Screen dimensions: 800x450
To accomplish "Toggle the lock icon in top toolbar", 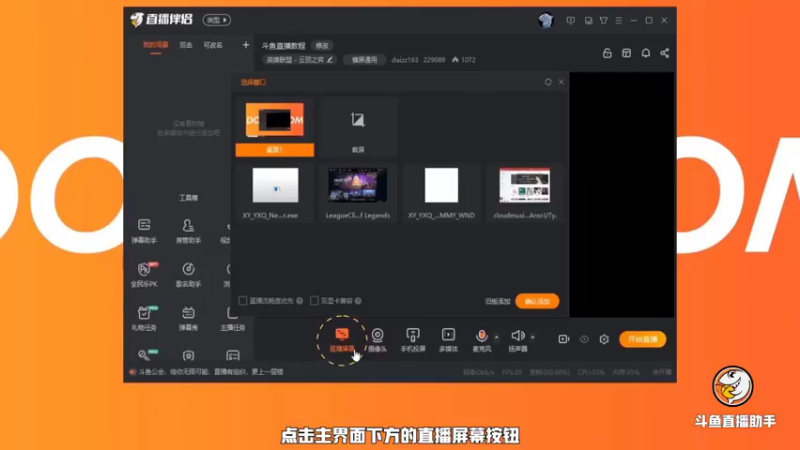I will pos(607,53).
